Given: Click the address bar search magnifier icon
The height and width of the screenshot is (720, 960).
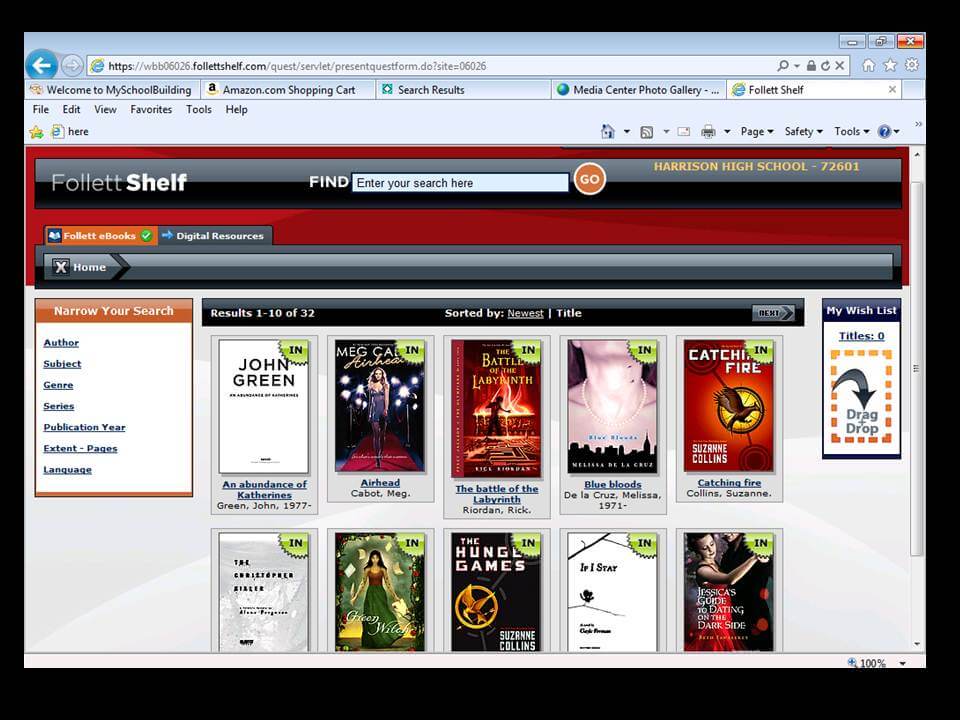Looking at the screenshot, I should [x=782, y=66].
